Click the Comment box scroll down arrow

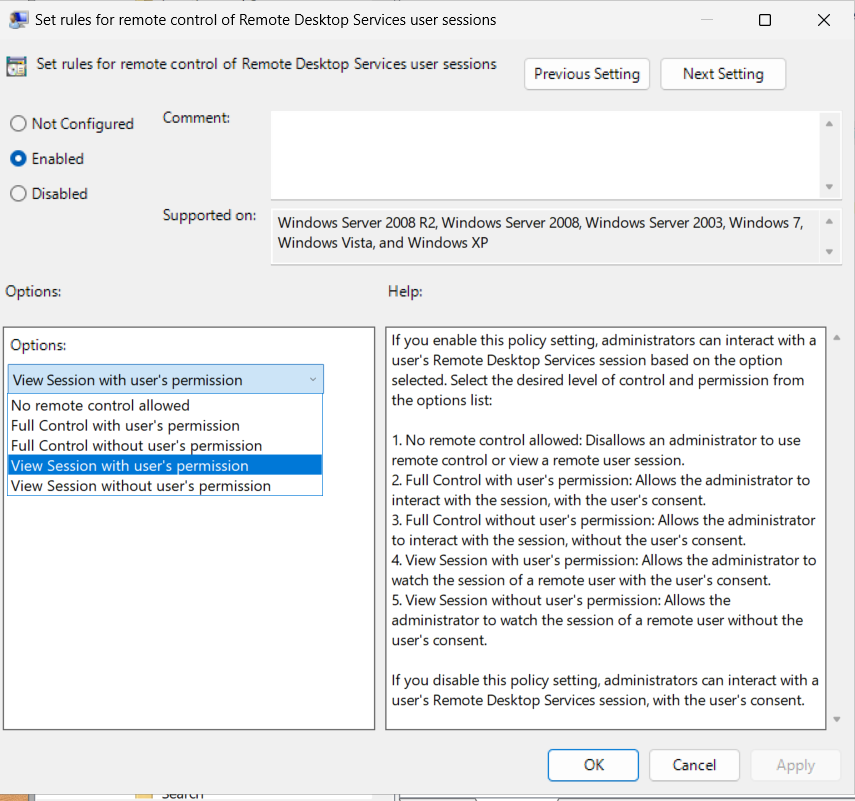829,186
